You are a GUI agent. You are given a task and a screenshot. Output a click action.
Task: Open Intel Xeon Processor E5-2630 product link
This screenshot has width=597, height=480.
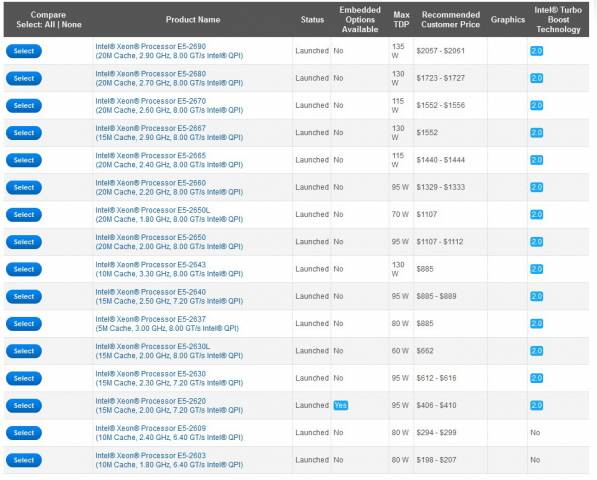169,378
